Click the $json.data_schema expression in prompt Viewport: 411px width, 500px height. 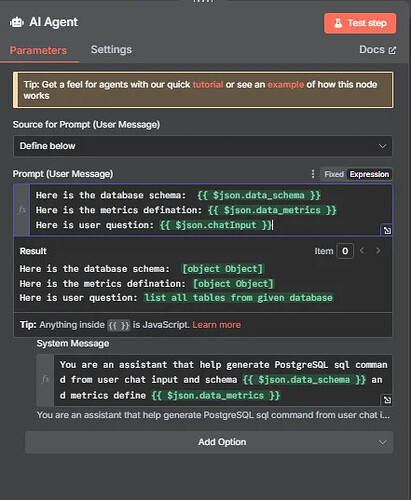click(x=259, y=195)
